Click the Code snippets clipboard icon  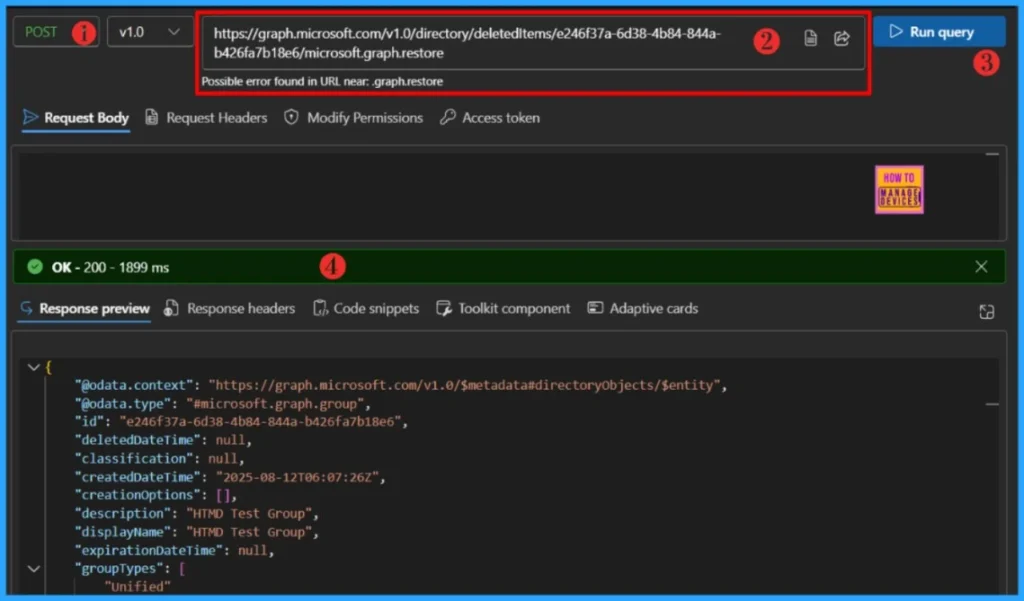320,308
